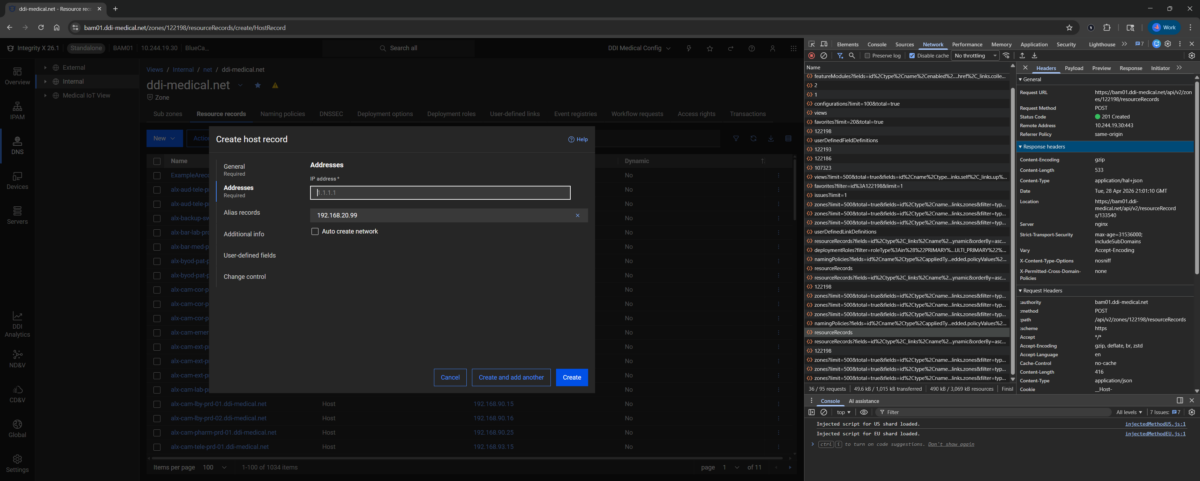Open Help in the Create host record dialog
1200x481 pixels.
pos(578,139)
